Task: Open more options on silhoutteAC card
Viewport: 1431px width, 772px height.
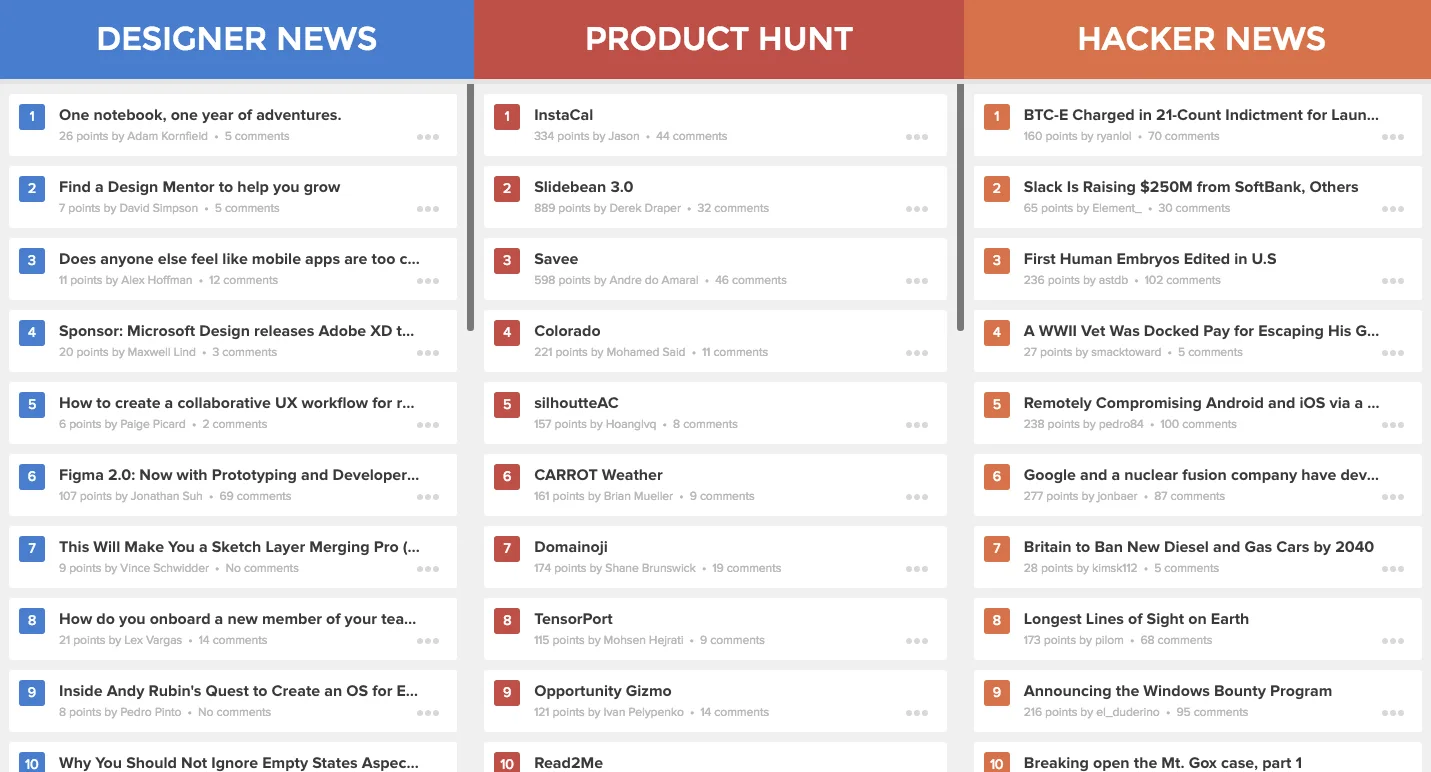Action: [x=917, y=425]
